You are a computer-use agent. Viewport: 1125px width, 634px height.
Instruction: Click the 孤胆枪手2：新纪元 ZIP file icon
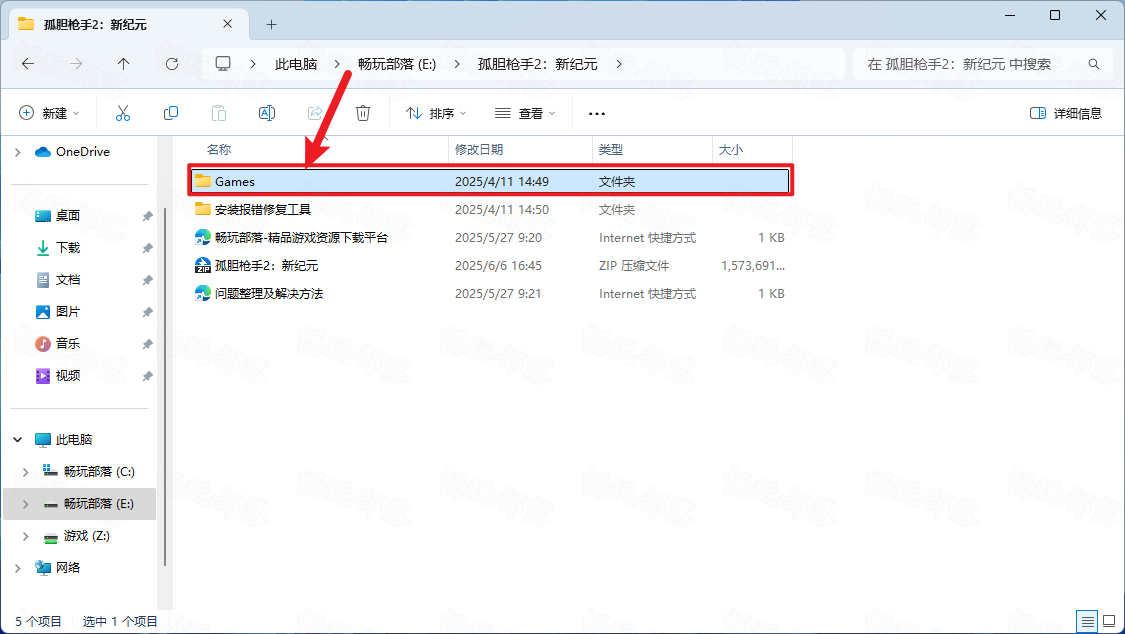(203, 265)
